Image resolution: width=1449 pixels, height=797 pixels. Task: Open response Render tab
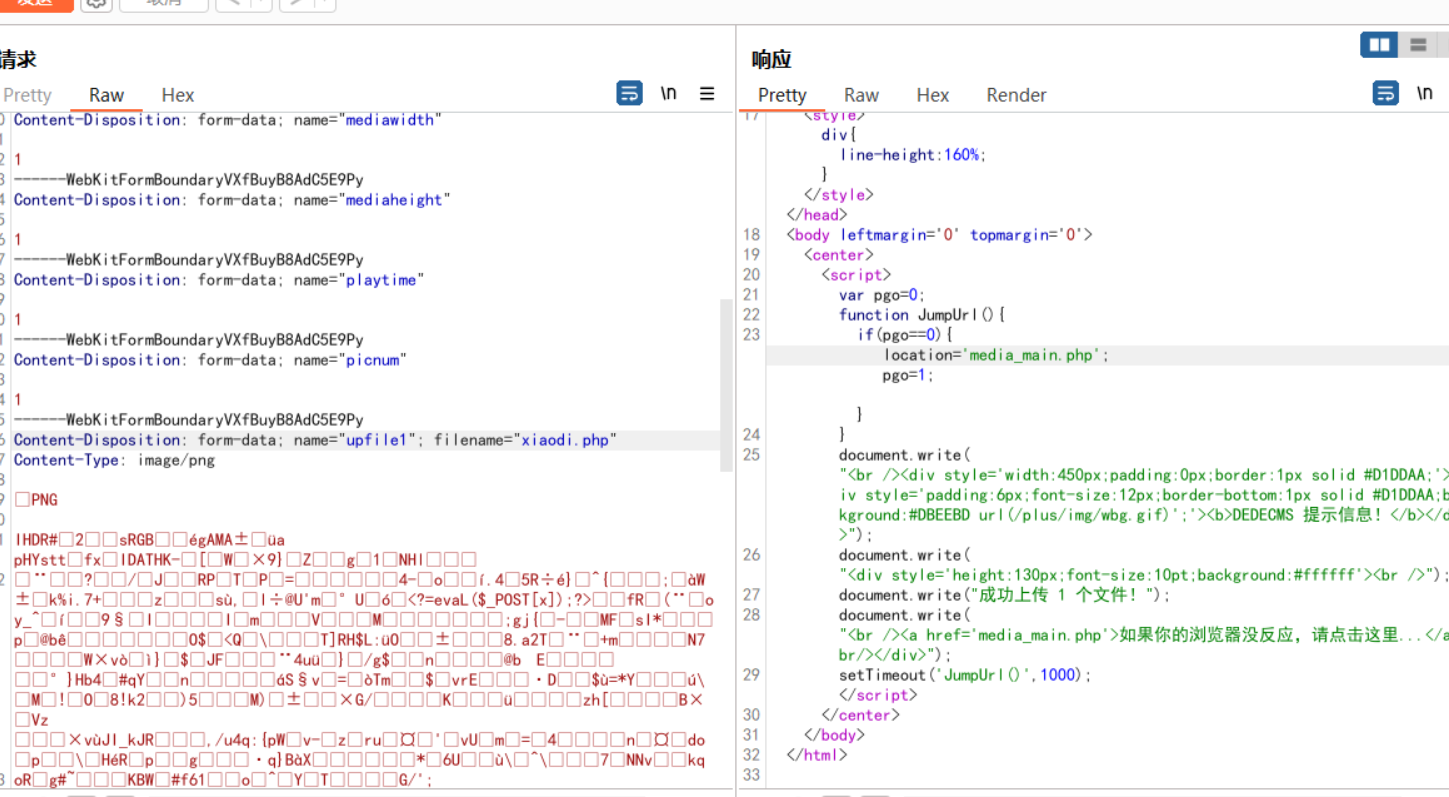[x=1016, y=95]
